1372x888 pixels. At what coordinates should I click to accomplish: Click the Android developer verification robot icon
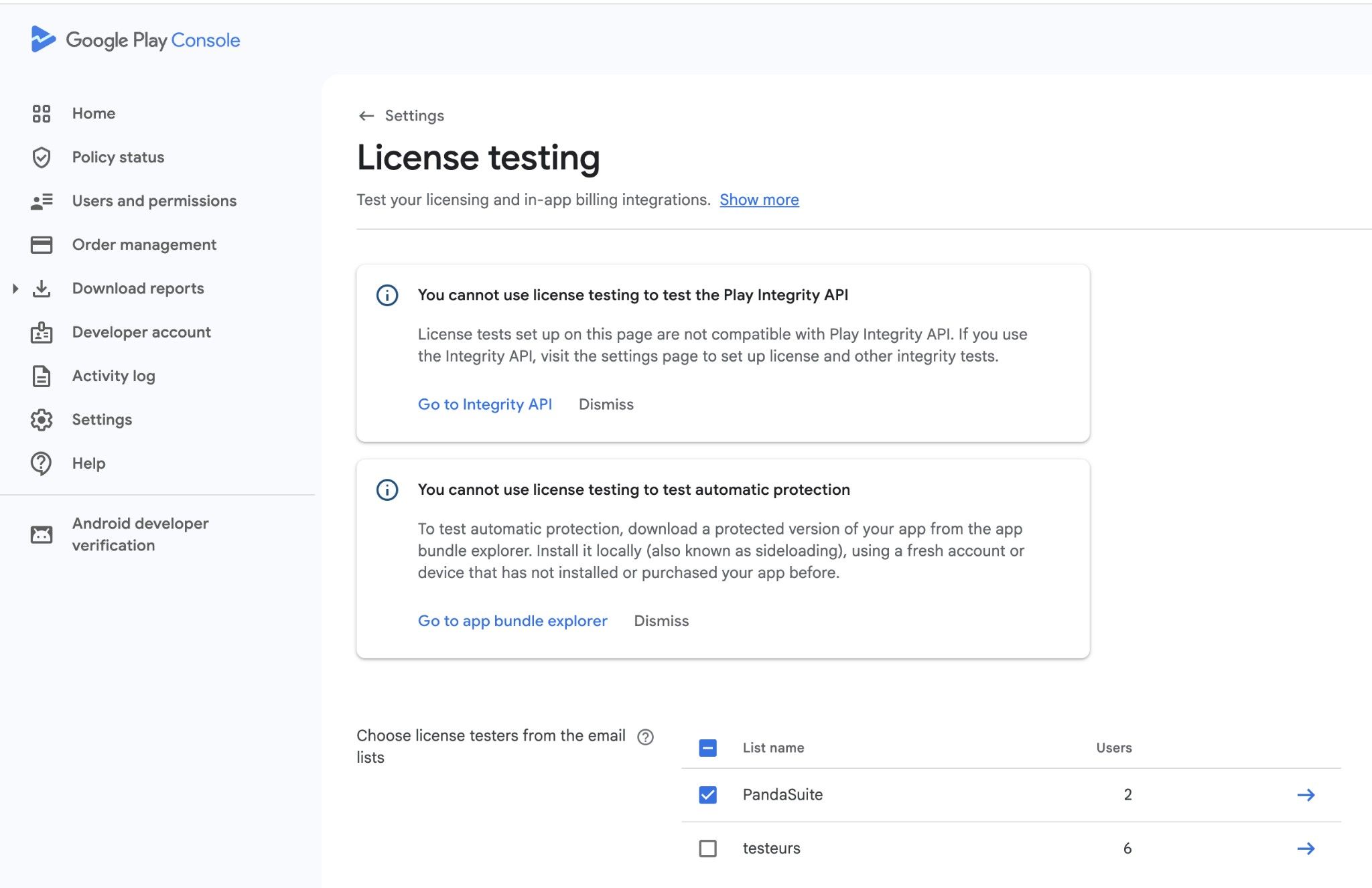(42, 534)
